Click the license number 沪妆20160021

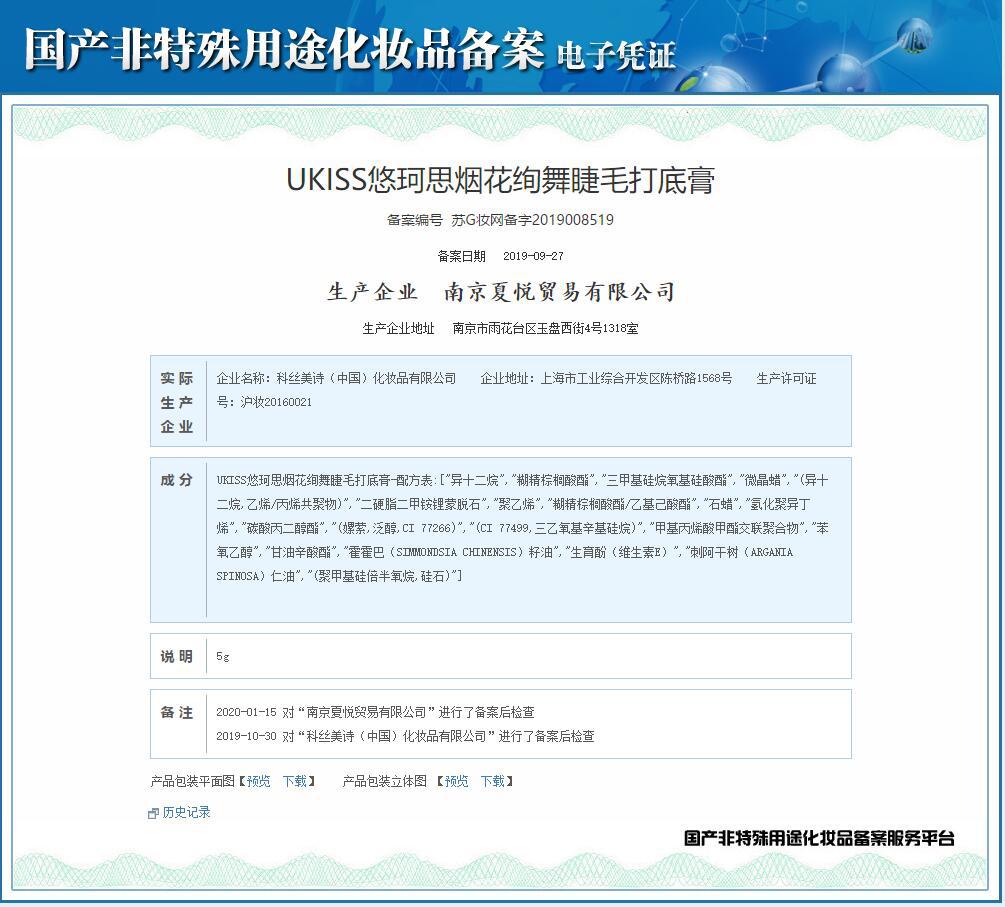(x=276, y=402)
